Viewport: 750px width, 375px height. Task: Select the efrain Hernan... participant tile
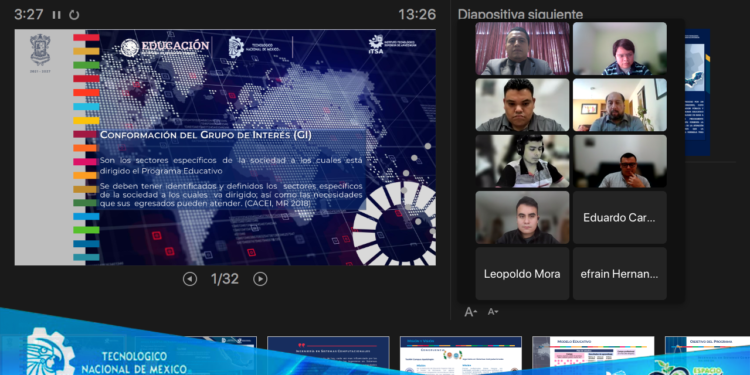pyautogui.click(x=619, y=274)
